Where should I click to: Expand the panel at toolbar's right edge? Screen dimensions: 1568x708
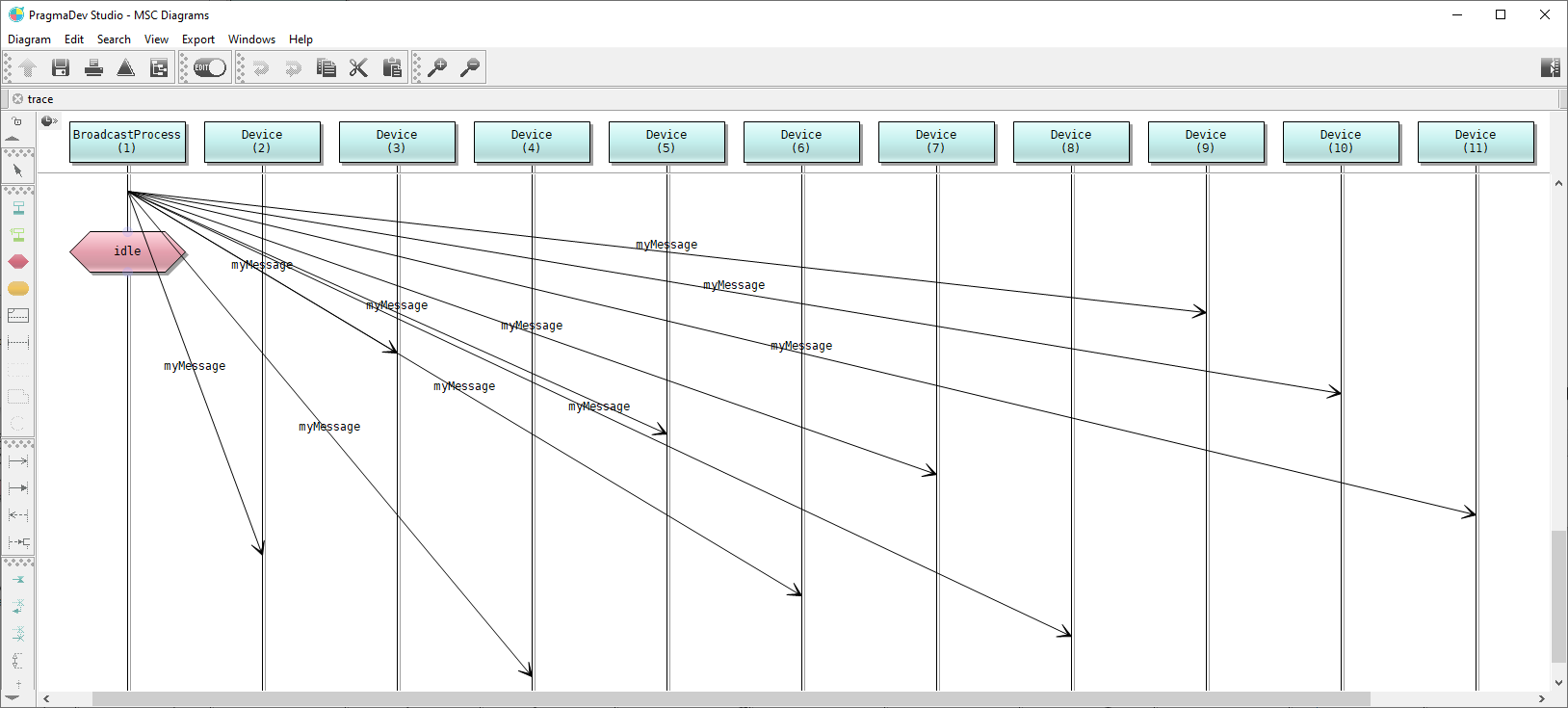(1550, 67)
